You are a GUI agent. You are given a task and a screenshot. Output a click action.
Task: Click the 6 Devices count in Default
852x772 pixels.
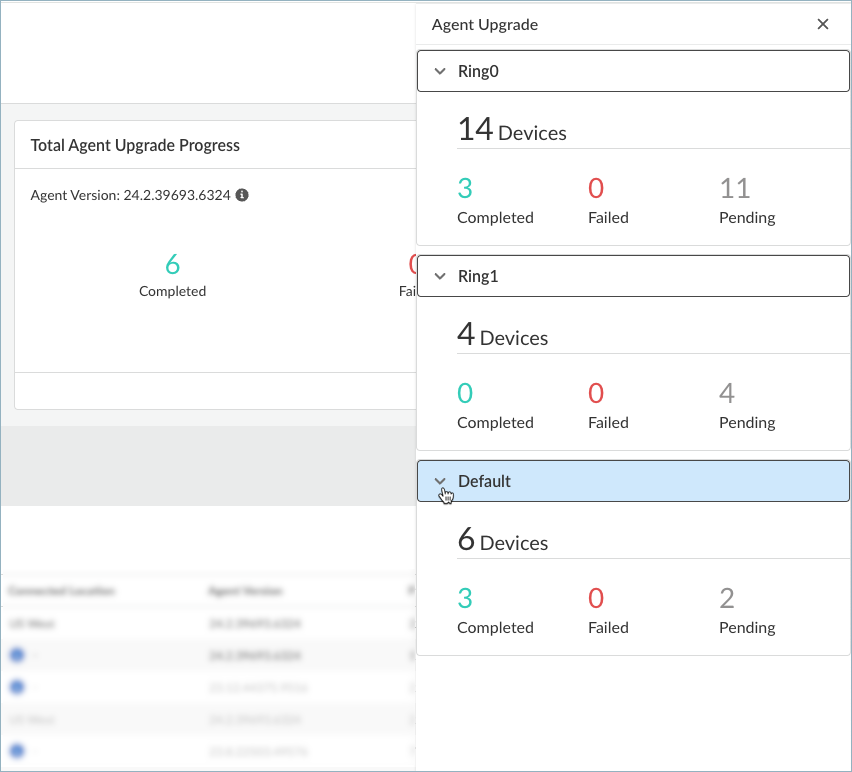(503, 539)
